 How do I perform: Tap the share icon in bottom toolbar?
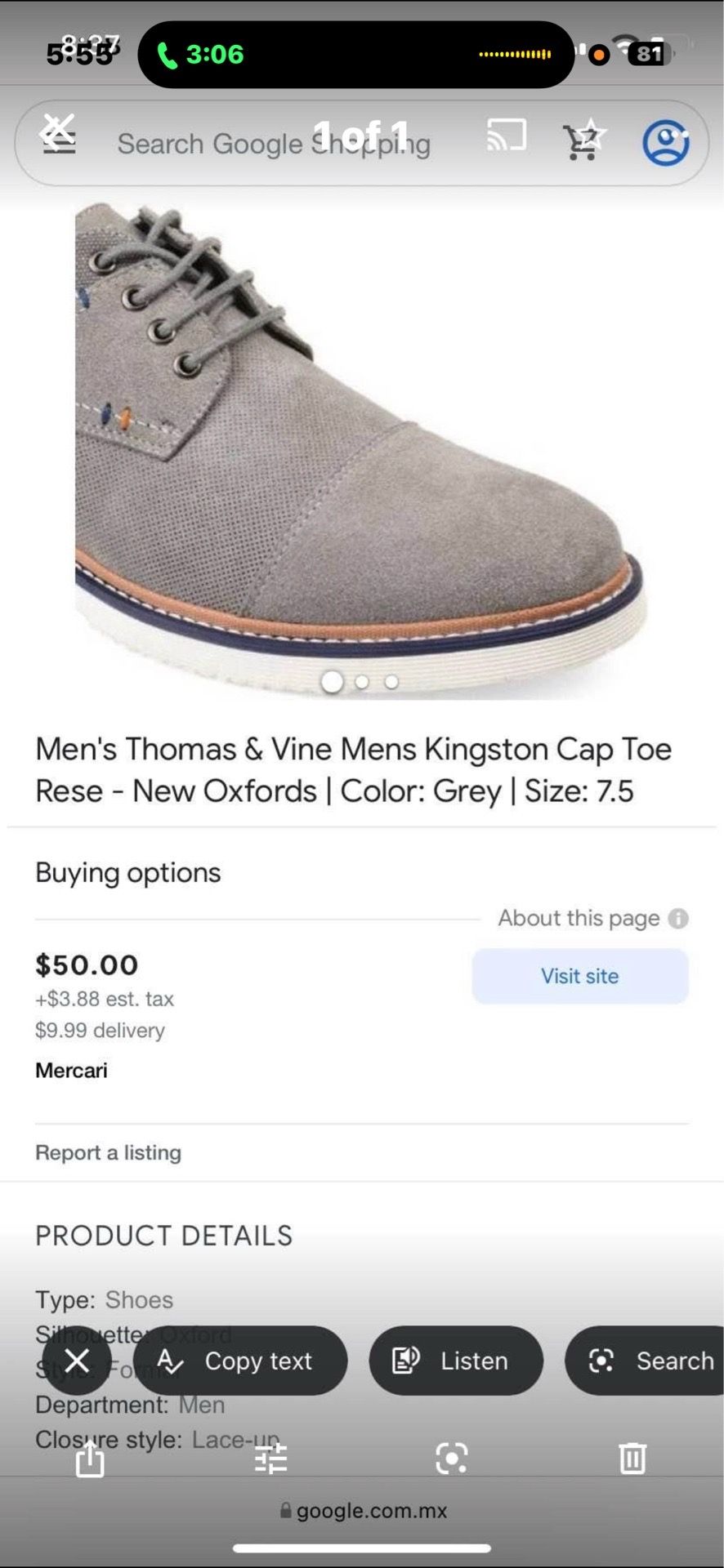point(90,1459)
